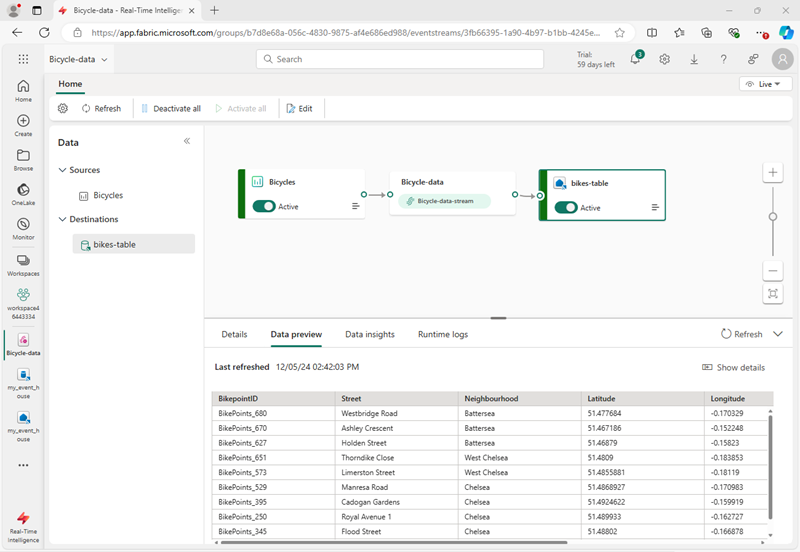
Task: Open the bikes-table node options menu
Action: click(x=655, y=207)
